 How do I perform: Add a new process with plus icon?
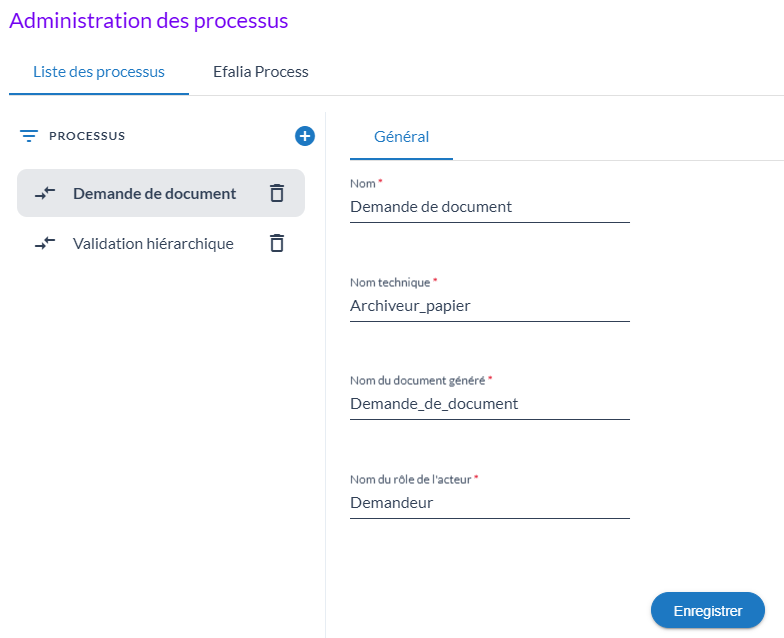click(305, 136)
